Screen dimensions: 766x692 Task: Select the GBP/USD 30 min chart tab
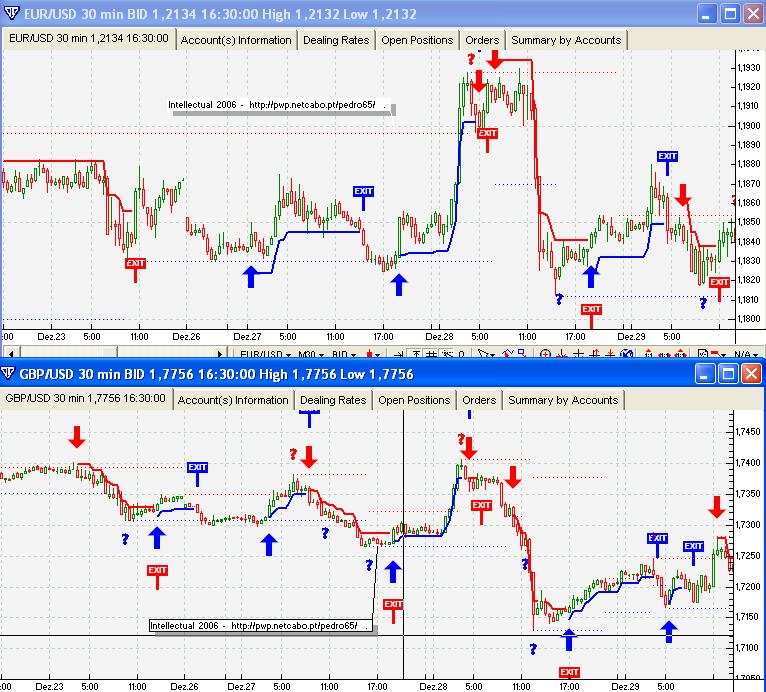[x=85, y=398]
